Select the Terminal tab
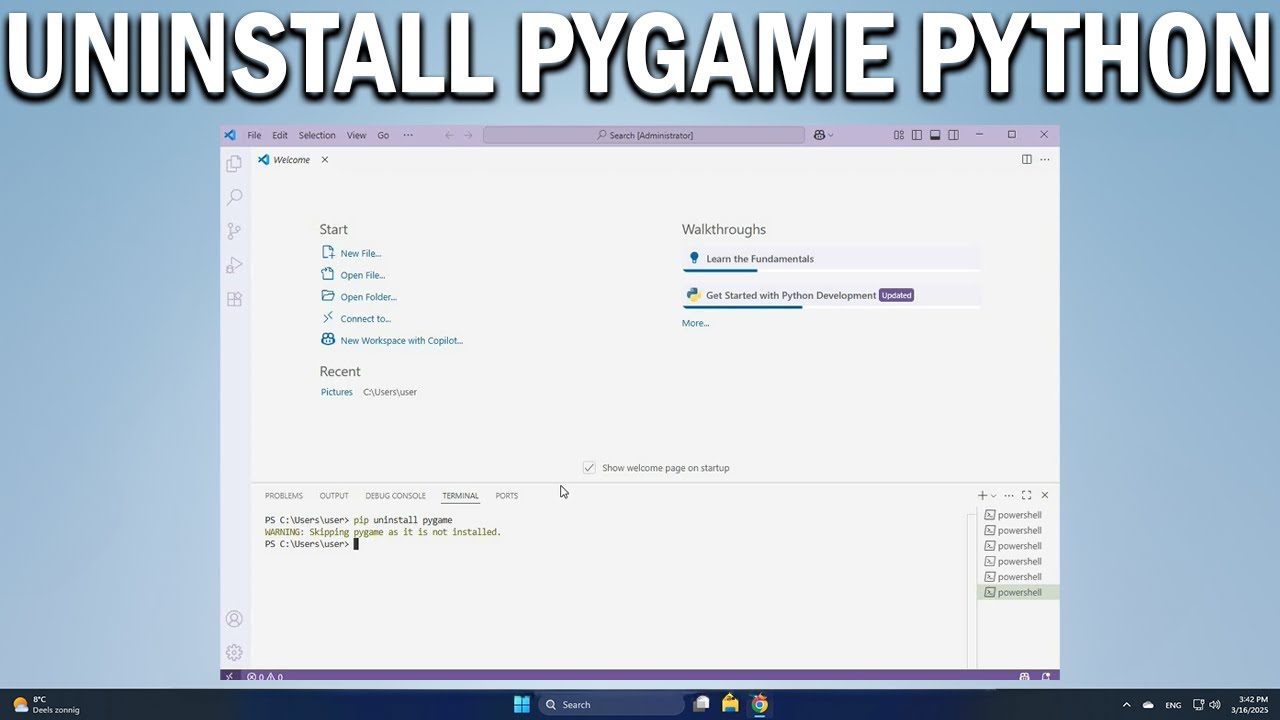The height and width of the screenshot is (720, 1280). point(460,495)
